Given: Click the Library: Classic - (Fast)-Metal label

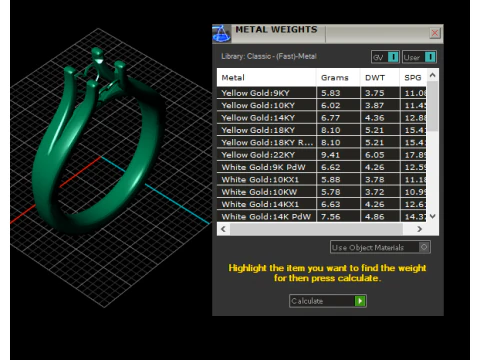Looking at the screenshot, I should click(269, 56).
